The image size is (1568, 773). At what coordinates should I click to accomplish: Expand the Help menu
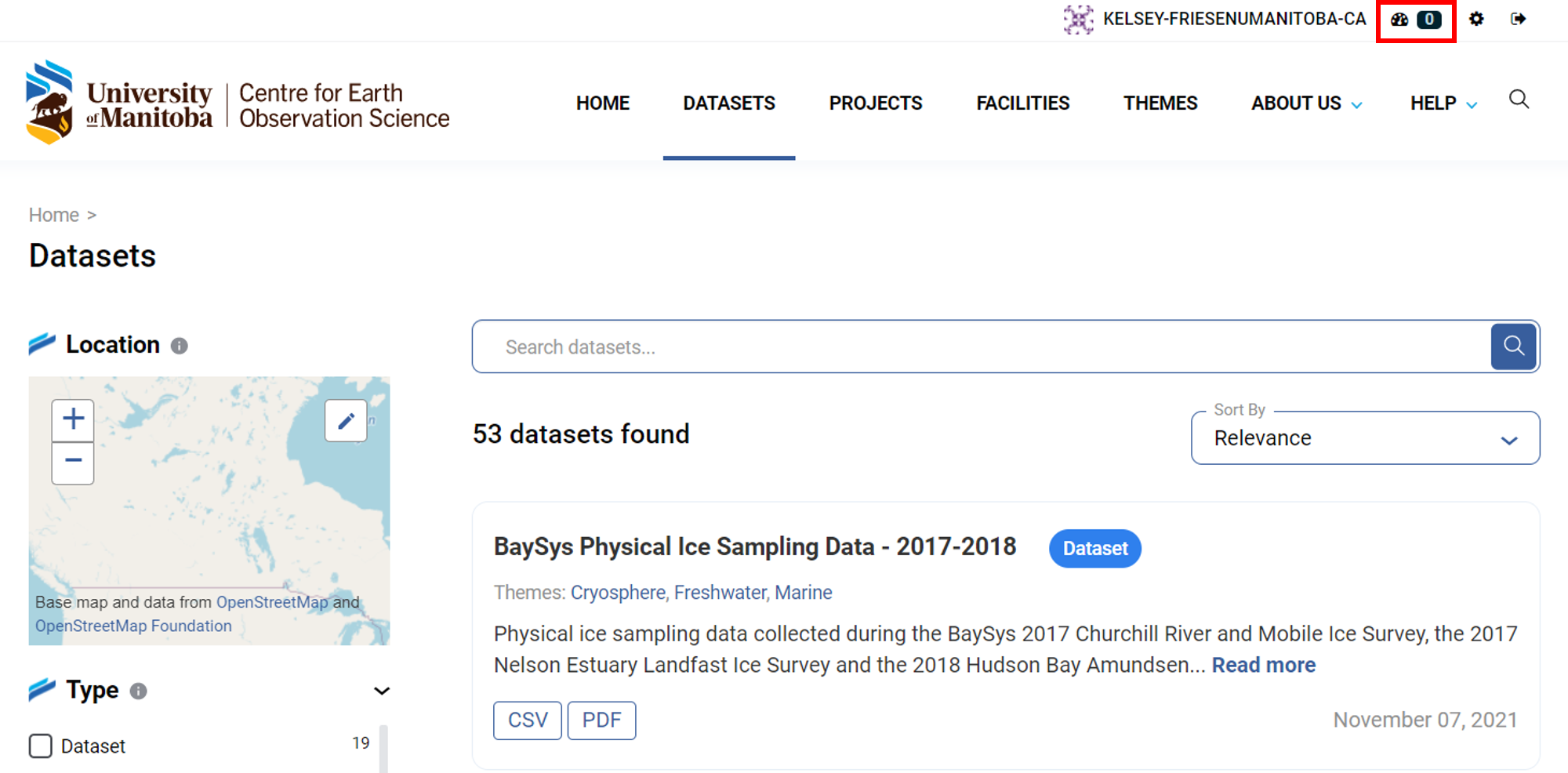click(1443, 103)
